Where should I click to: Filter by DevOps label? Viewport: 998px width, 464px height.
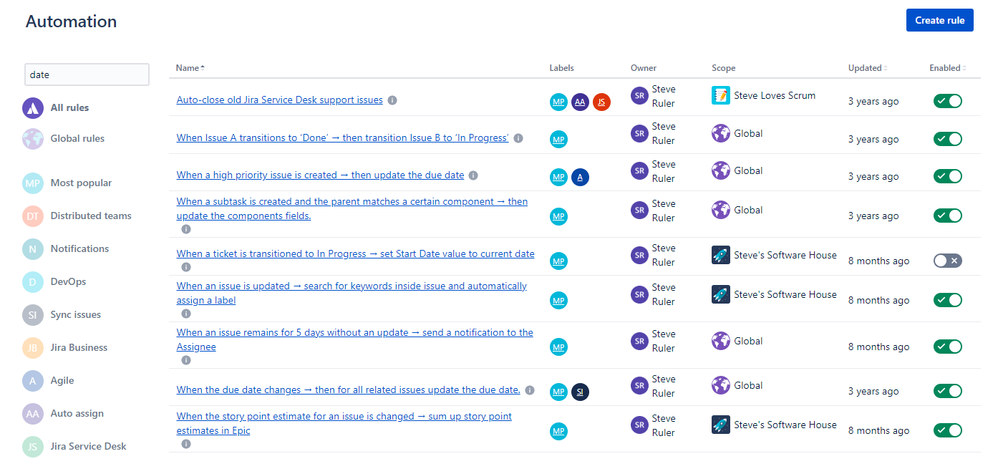pos(68,282)
